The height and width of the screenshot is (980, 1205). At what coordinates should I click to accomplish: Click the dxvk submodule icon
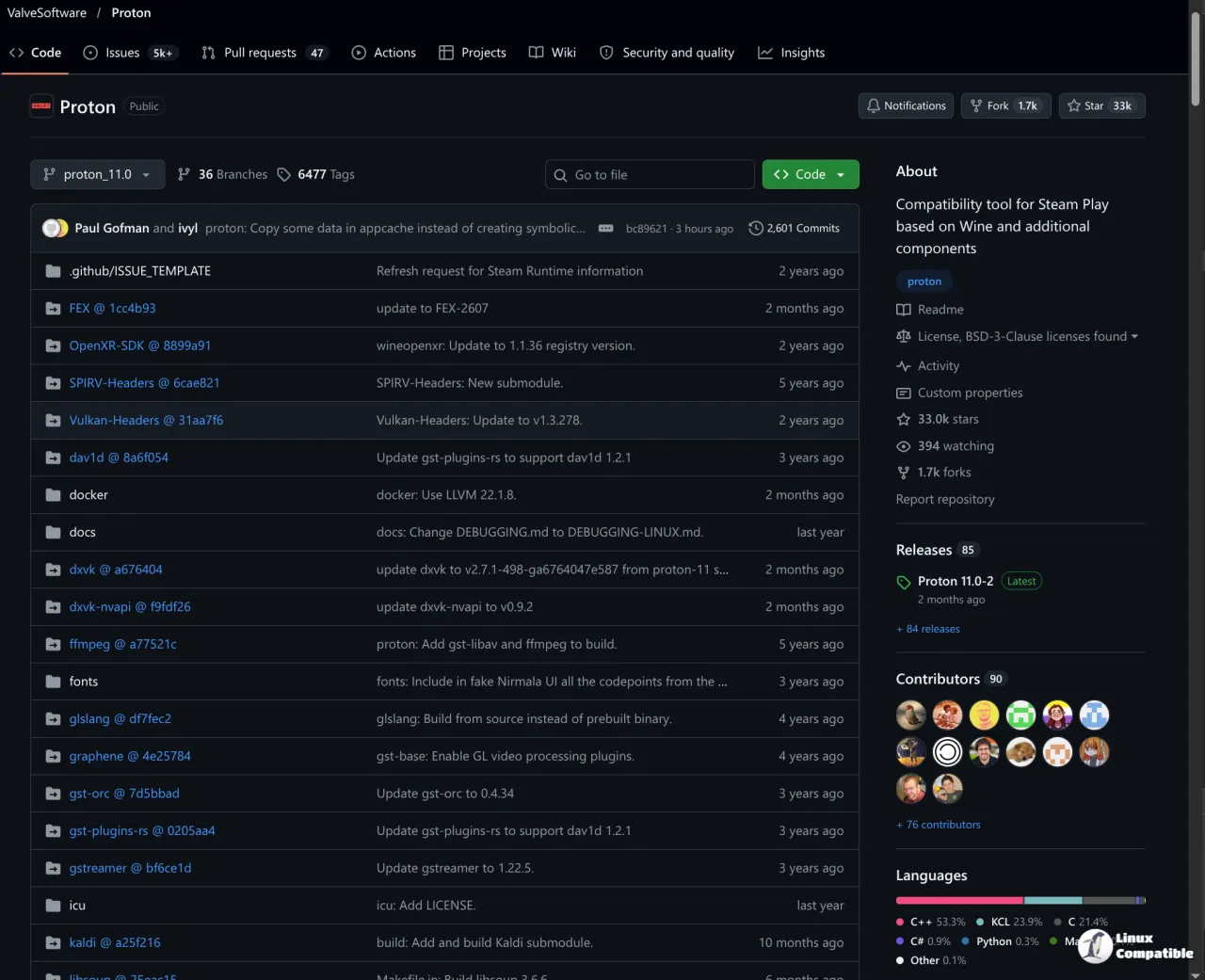coord(53,570)
